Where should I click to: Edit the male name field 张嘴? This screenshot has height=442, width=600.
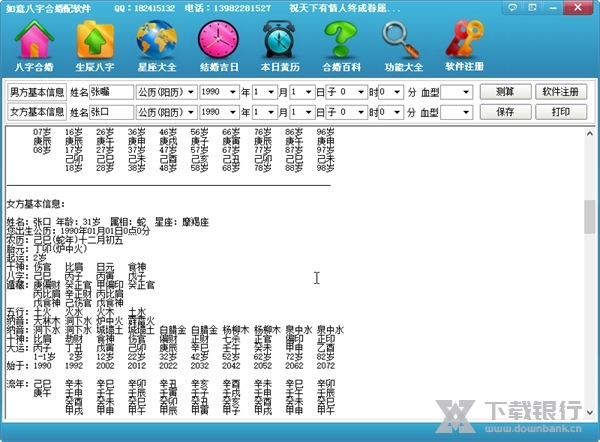[111, 92]
